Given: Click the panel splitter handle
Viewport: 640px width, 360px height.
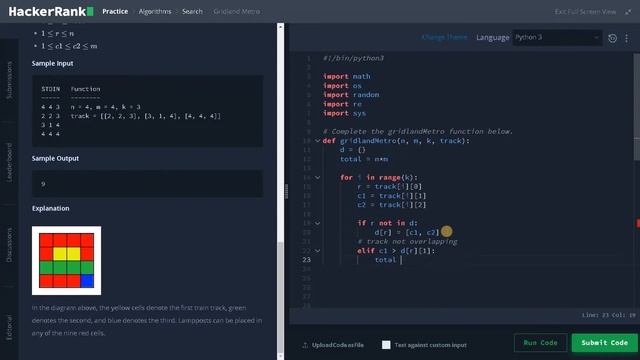Looking at the screenshot, I should coord(286,191).
